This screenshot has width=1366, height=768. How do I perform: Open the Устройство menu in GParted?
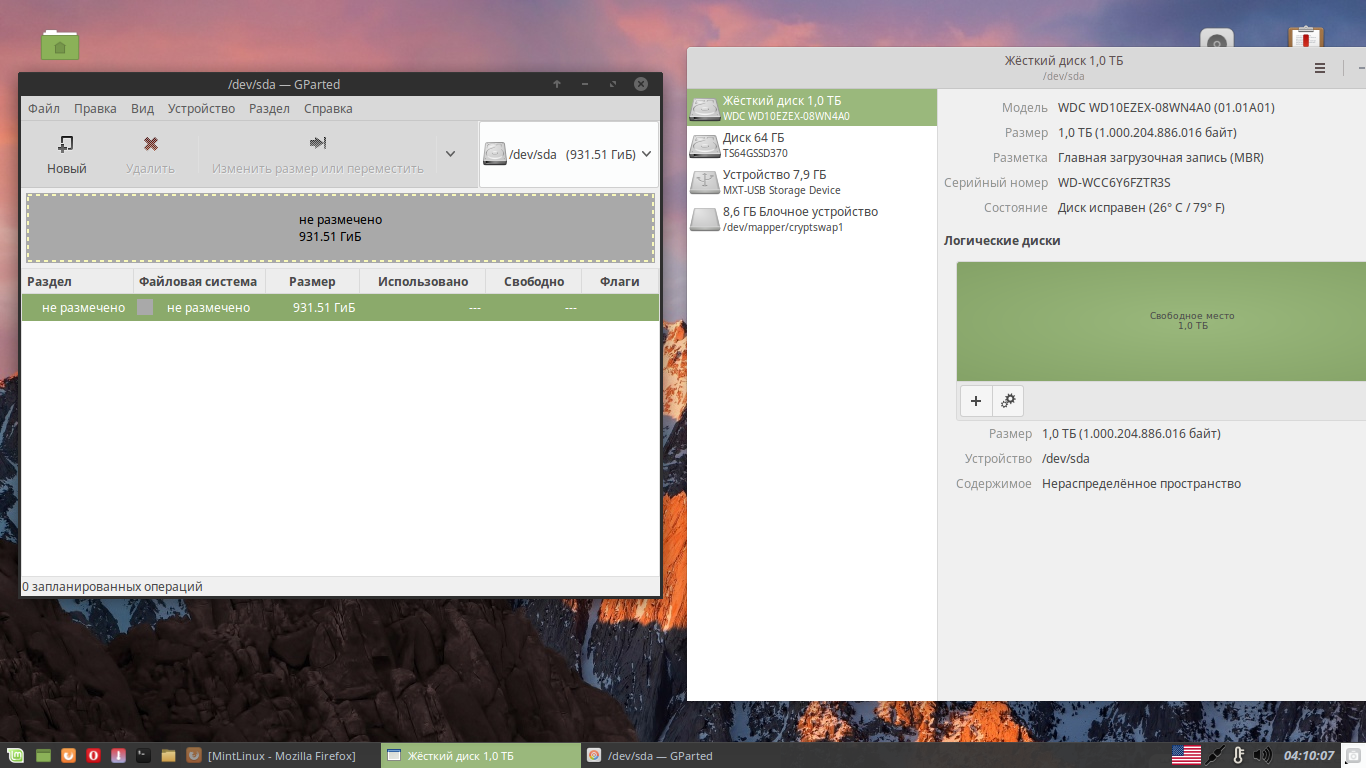coord(201,109)
